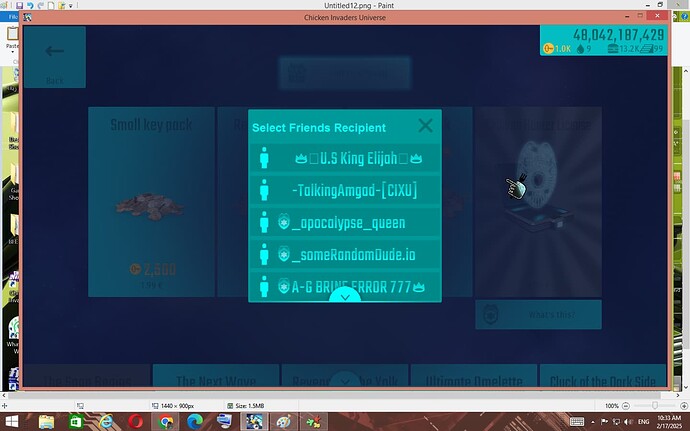690x431 pixels.
Task: Open Opera browser from taskbar
Action: (136, 421)
